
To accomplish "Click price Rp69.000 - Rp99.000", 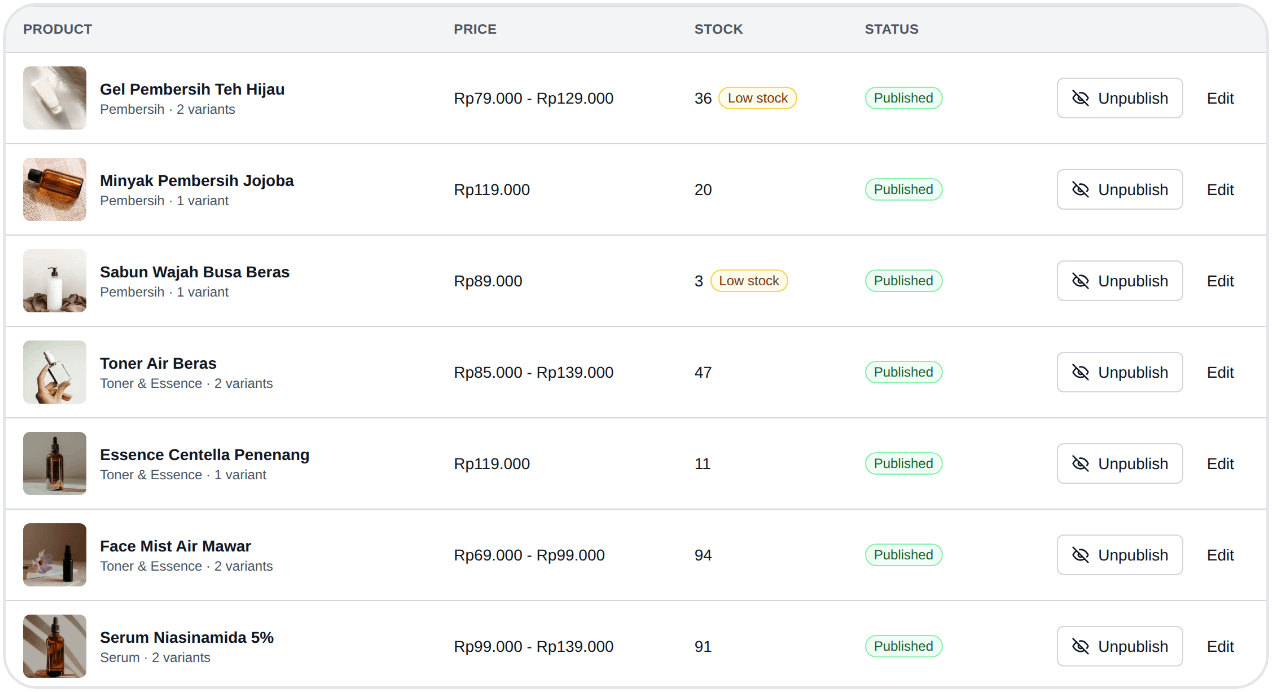I will [x=529, y=555].
